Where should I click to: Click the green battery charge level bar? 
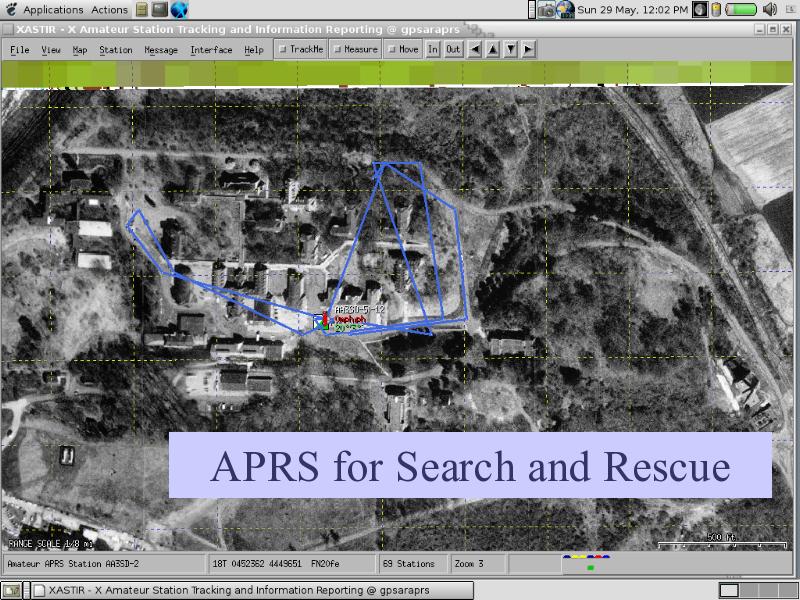[x=741, y=10]
